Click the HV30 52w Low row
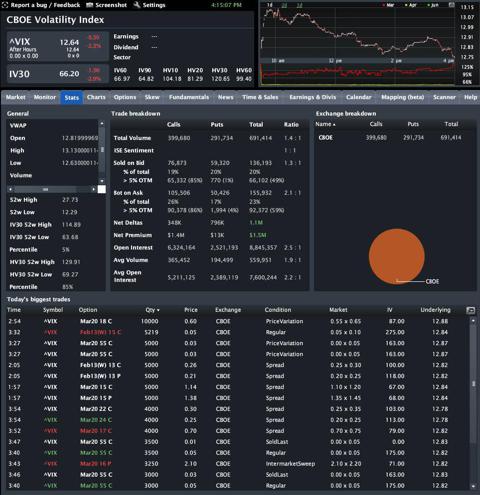Image resolution: width=480 pixels, height=495 pixels. tap(55, 275)
